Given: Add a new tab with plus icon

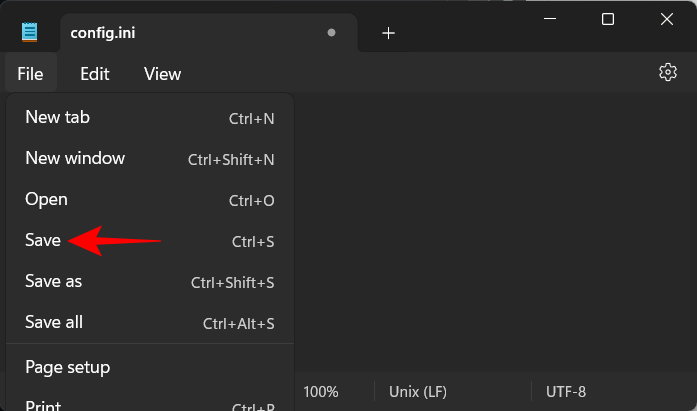Looking at the screenshot, I should 389,33.
